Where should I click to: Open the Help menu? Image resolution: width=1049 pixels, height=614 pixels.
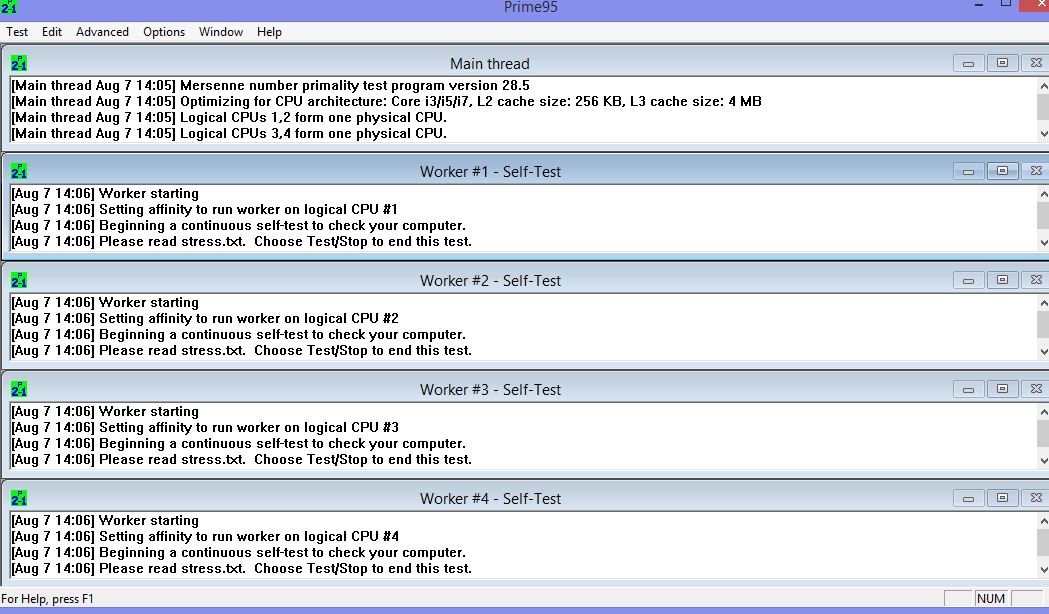[269, 32]
